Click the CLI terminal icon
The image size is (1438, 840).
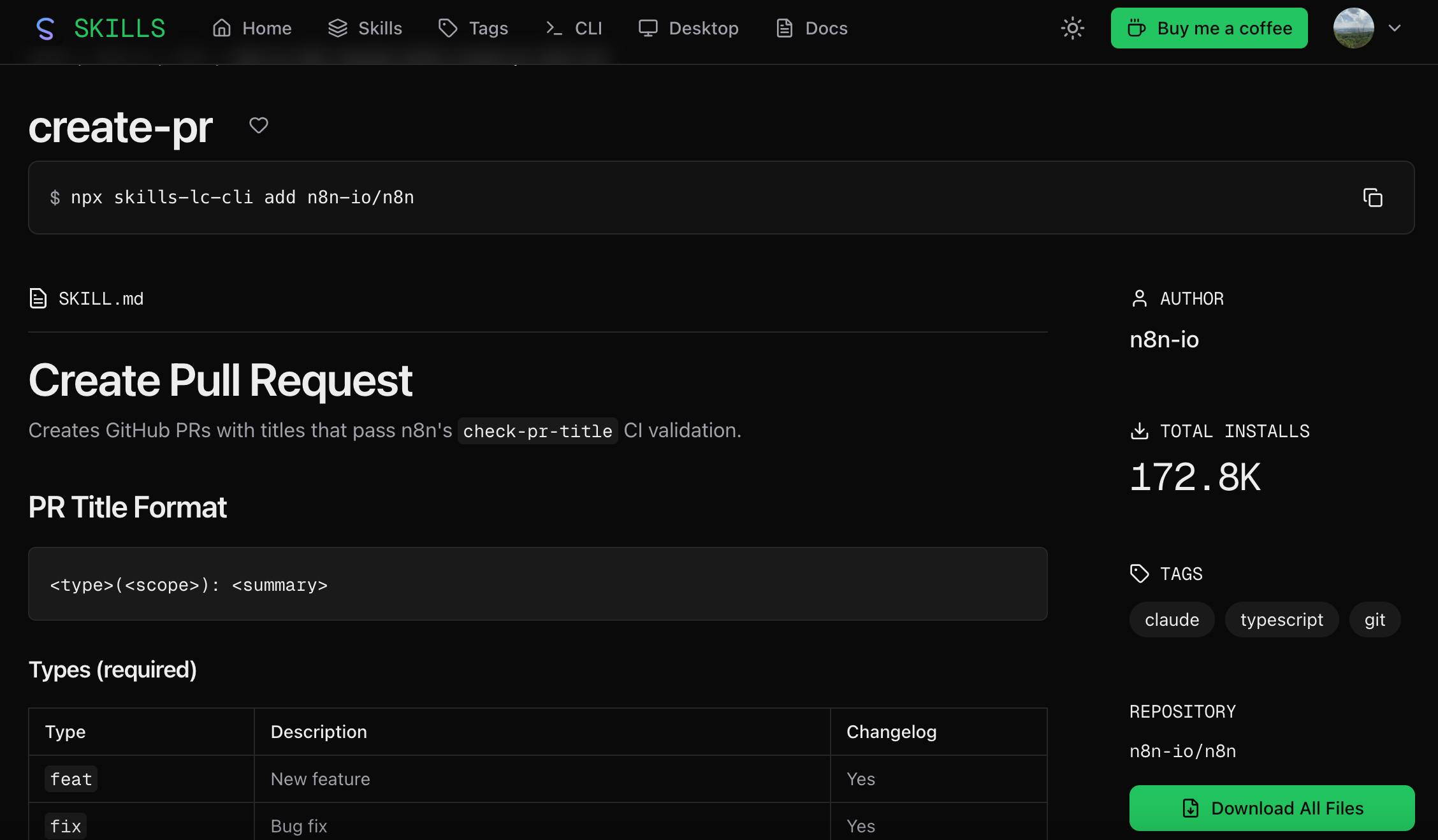point(554,28)
